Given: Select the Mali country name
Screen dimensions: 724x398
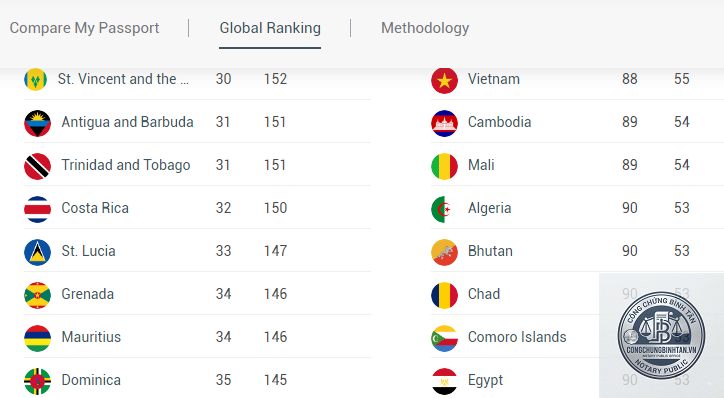Looking at the screenshot, I should [x=481, y=165].
